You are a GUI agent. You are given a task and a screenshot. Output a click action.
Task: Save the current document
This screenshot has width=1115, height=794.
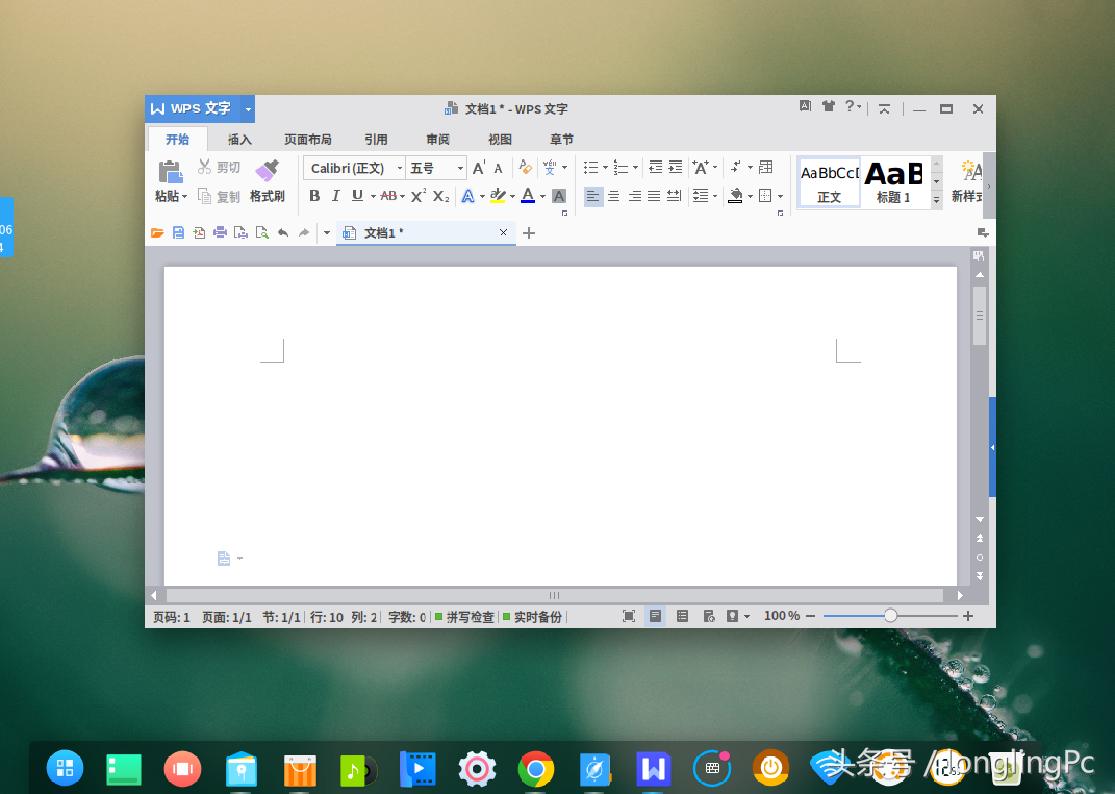coord(179,233)
